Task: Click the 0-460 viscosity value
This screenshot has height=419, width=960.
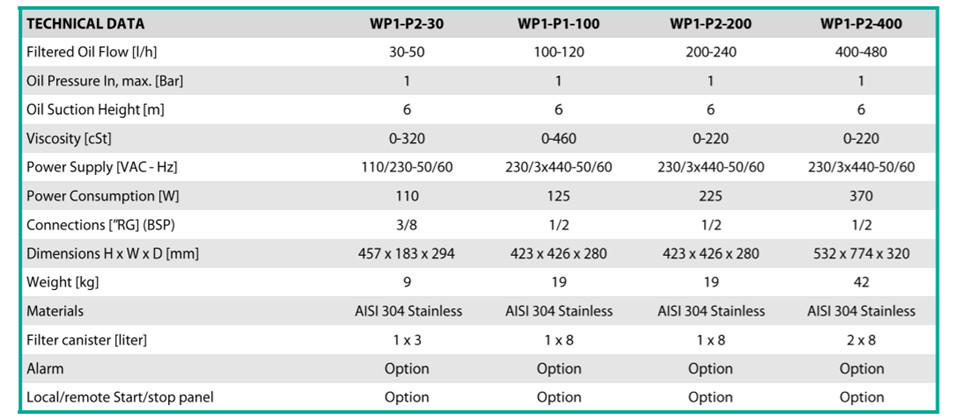Action: click(x=558, y=138)
